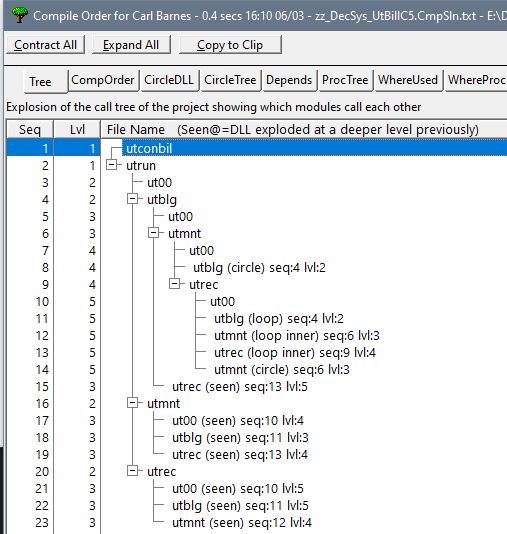Screen dimensions: 507x534
Task: Click Seq cell with value 23
Action: pyautogui.click(x=30, y=523)
